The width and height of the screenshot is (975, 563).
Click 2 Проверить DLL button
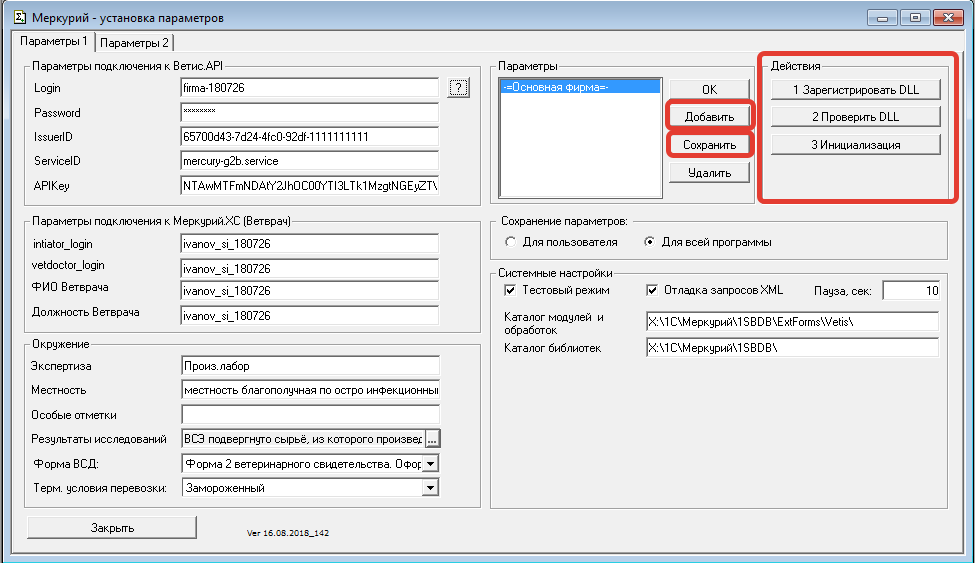click(856, 117)
